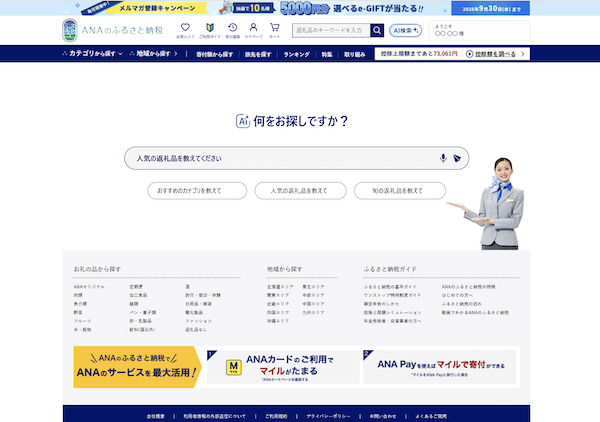
Task: Focus the header keyword search field
Action: (331, 30)
